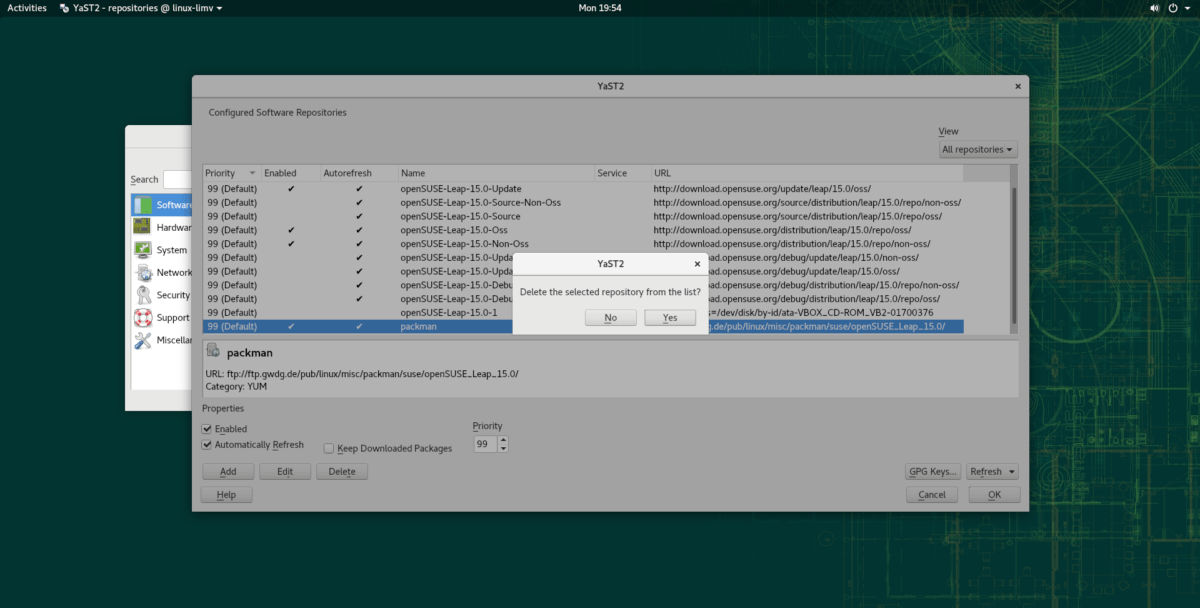Toggle Autorefresh checkmark for the packman row
Viewport: 1200px width, 608px height.
(x=359, y=326)
